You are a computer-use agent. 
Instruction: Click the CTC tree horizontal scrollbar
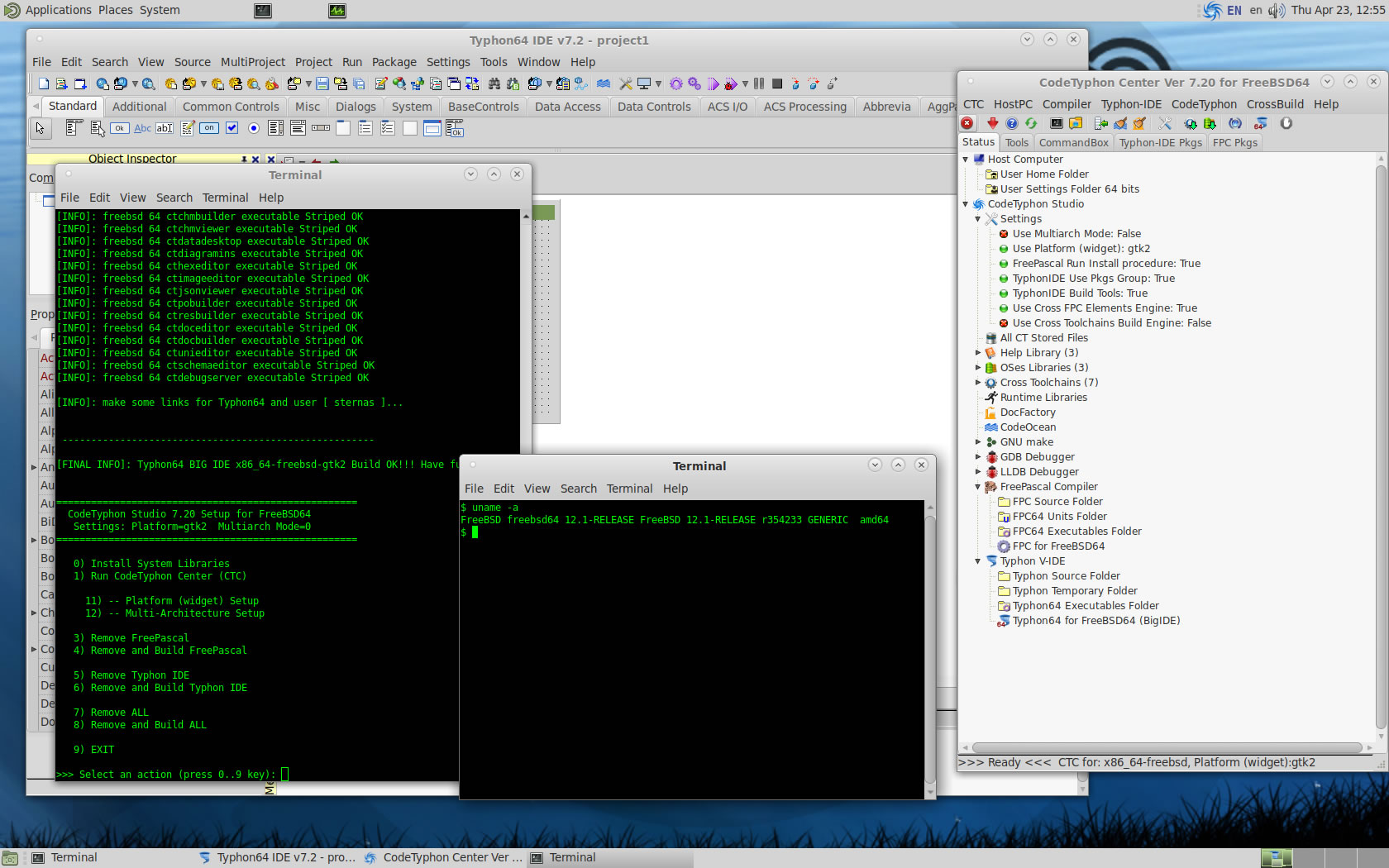point(1167,747)
